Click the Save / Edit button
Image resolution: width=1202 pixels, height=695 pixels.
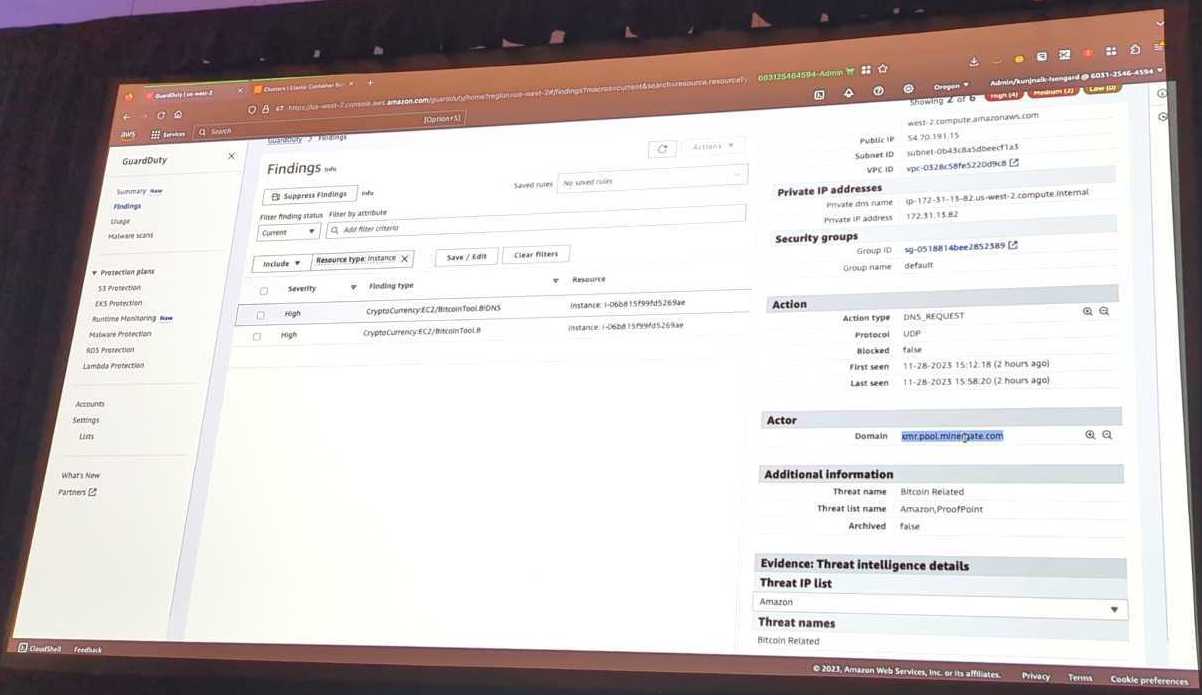(x=467, y=257)
